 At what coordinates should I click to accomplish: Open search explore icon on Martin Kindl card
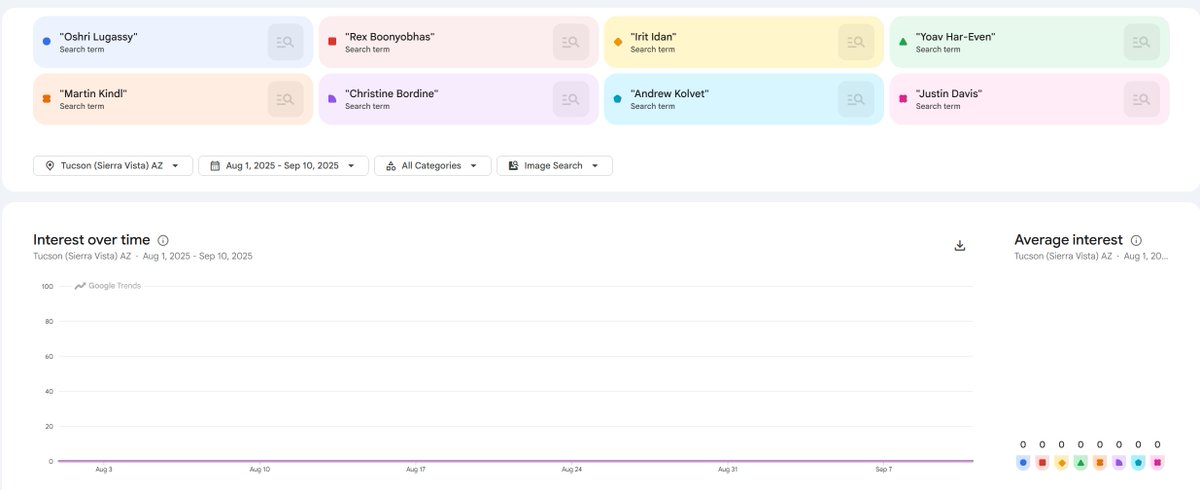(285, 99)
